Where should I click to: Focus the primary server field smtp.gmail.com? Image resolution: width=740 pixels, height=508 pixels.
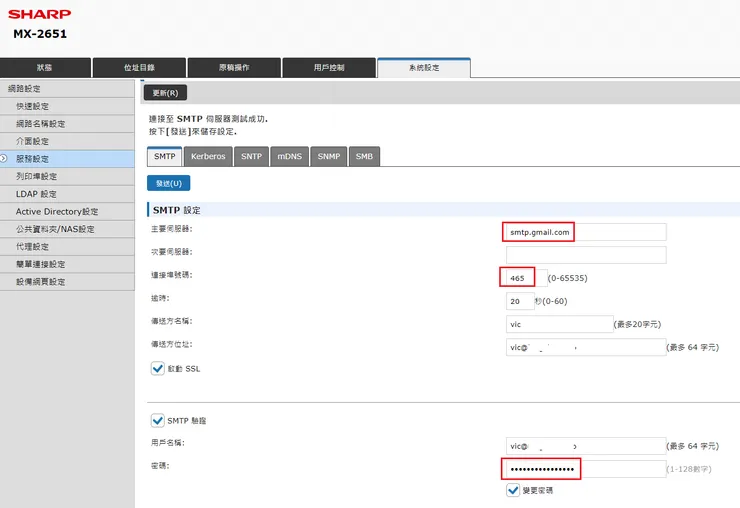[586, 232]
